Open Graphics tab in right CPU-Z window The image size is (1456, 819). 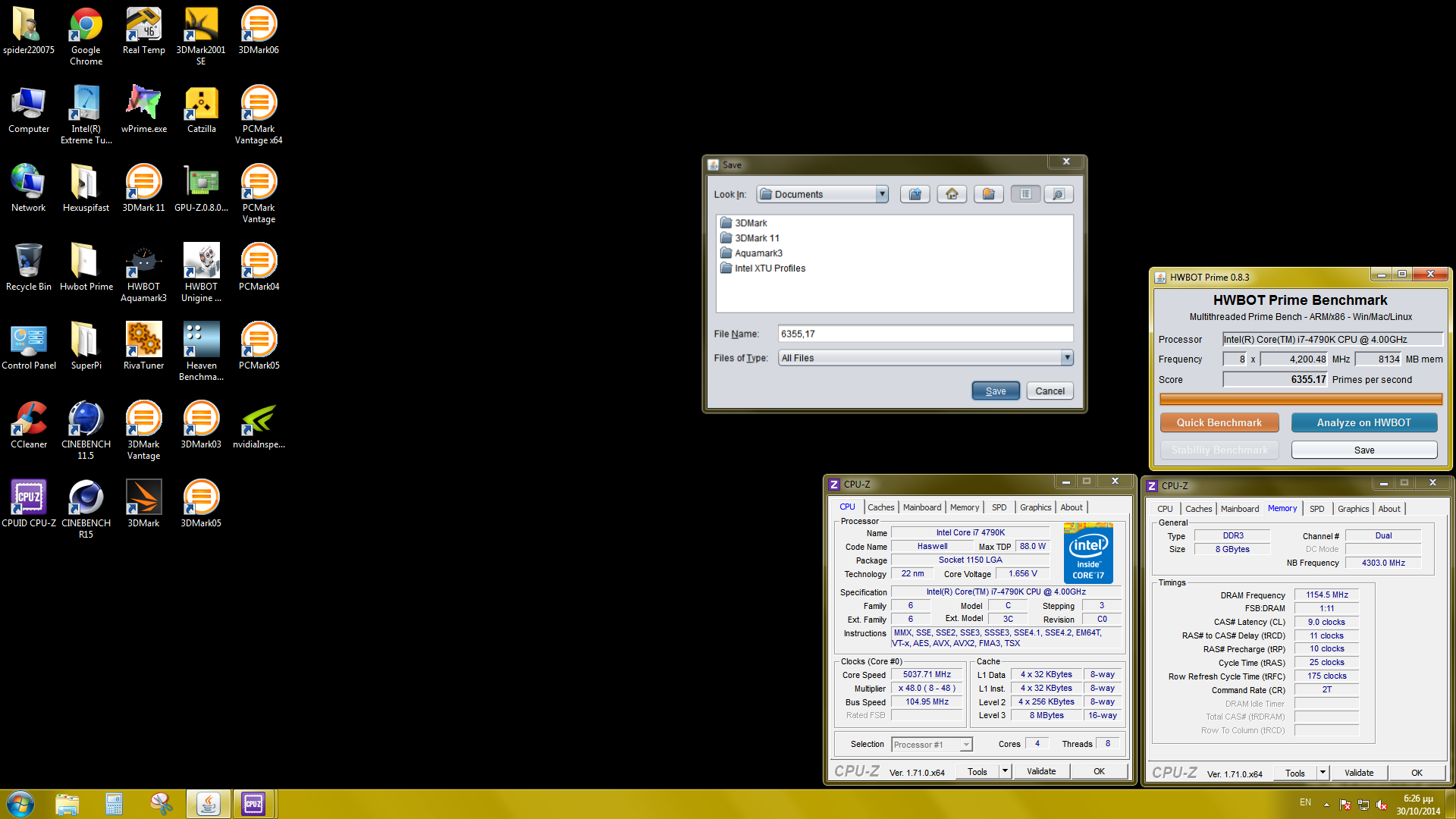click(1354, 509)
